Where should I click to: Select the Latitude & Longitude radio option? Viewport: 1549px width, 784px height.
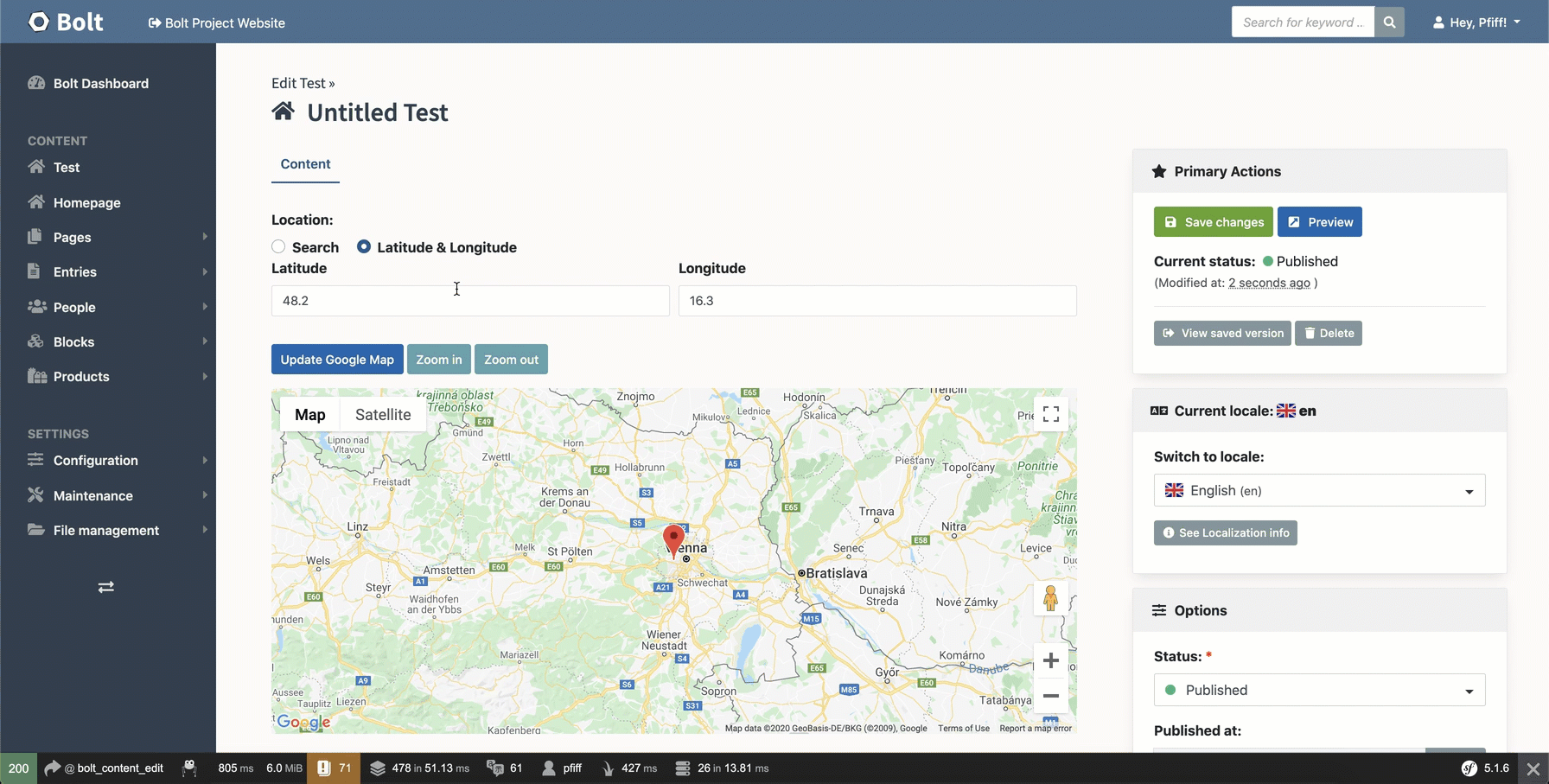click(364, 247)
